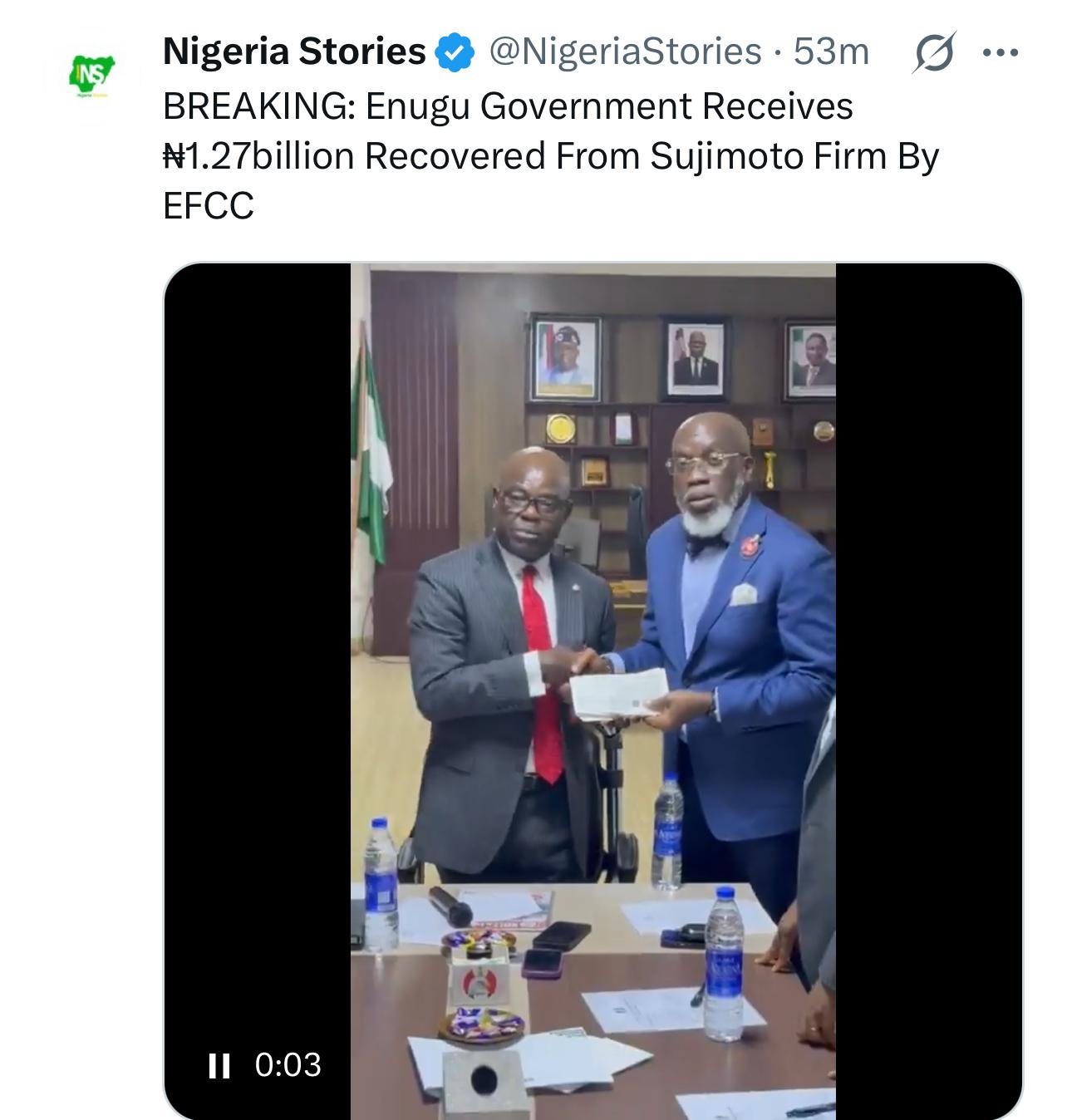Image resolution: width=1067 pixels, height=1120 pixels.
Task: Pause the playing video
Action: tap(219, 1065)
